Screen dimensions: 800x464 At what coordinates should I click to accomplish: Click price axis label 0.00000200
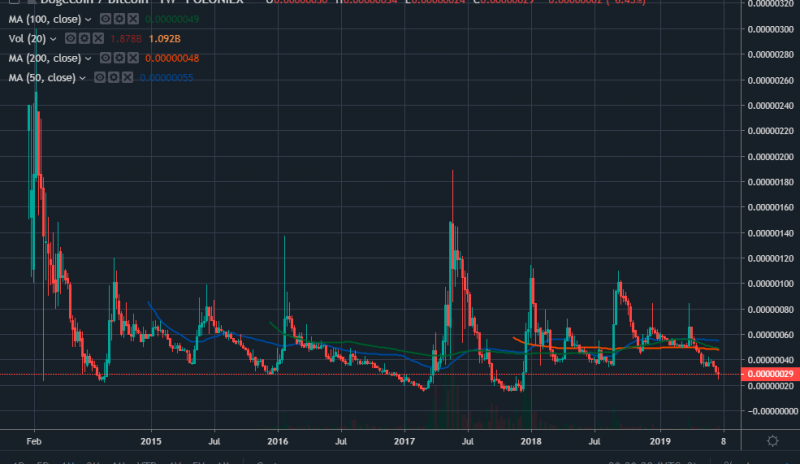click(770, 156)
